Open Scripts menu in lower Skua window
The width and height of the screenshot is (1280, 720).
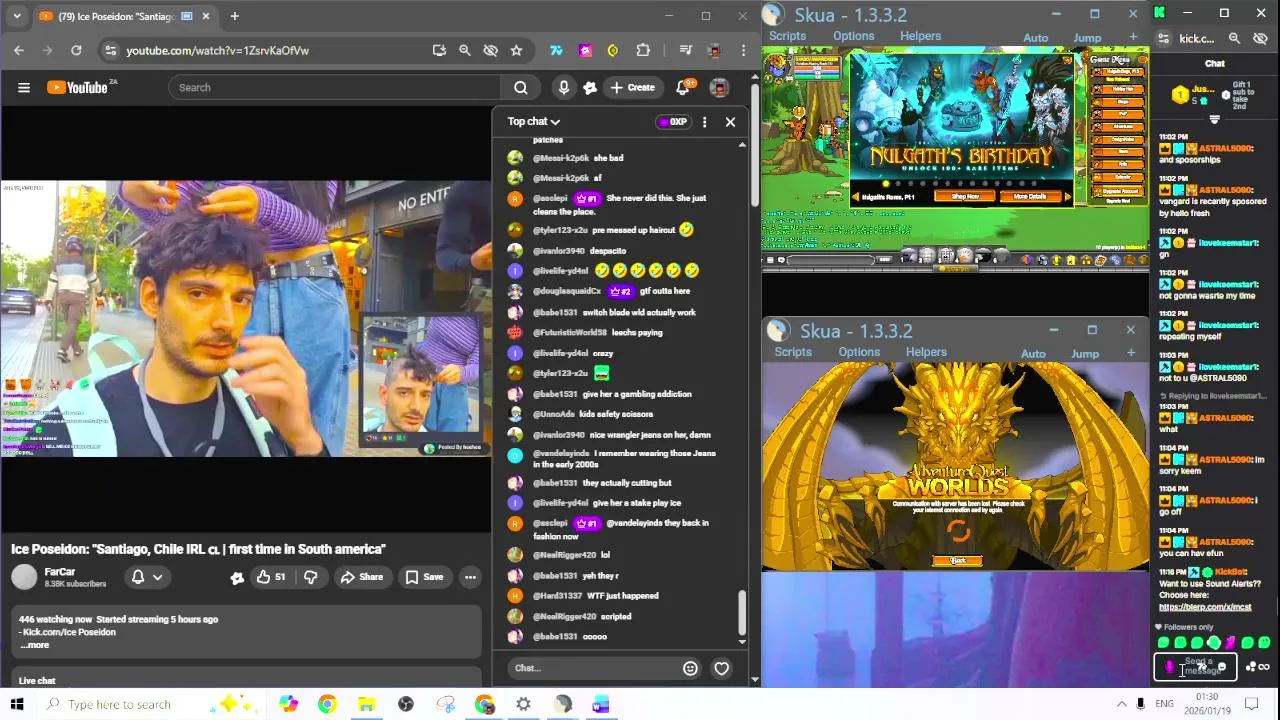coord(793,352)
